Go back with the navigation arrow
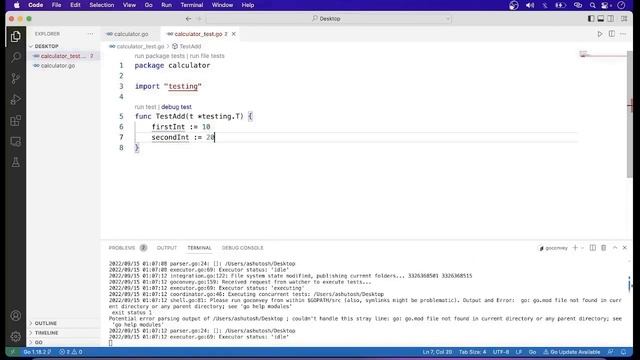 click(x=188, y=19)
